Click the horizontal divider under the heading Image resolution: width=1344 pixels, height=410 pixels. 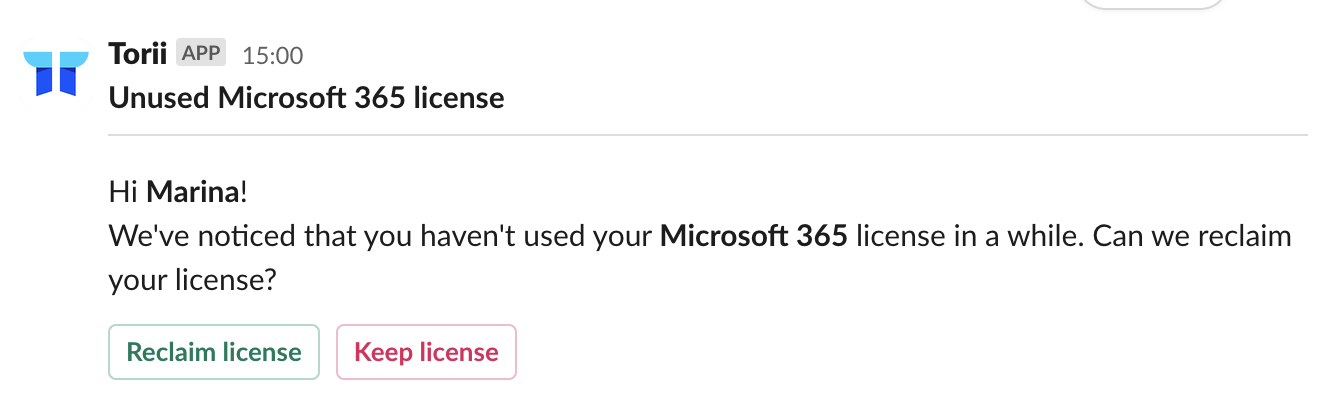tap(708, 134)
